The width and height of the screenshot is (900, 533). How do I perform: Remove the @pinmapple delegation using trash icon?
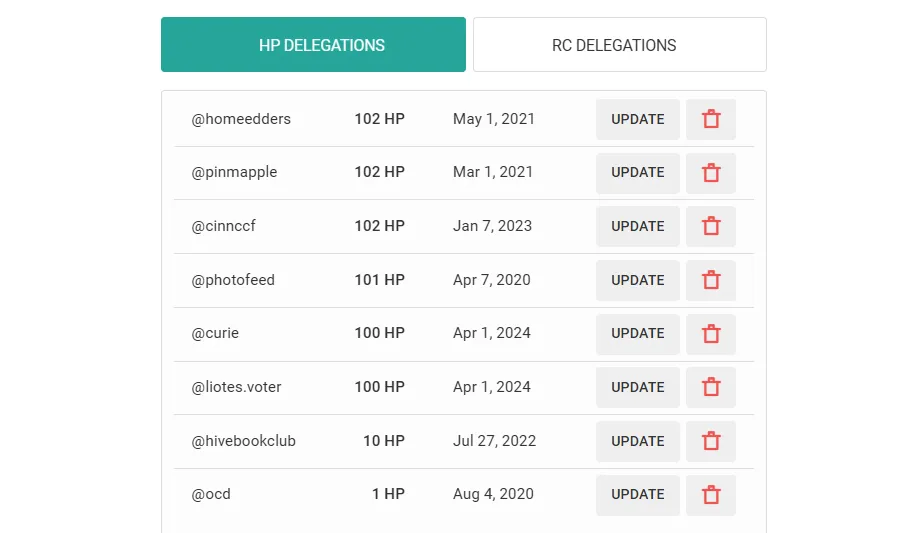[x=711, y=173]
